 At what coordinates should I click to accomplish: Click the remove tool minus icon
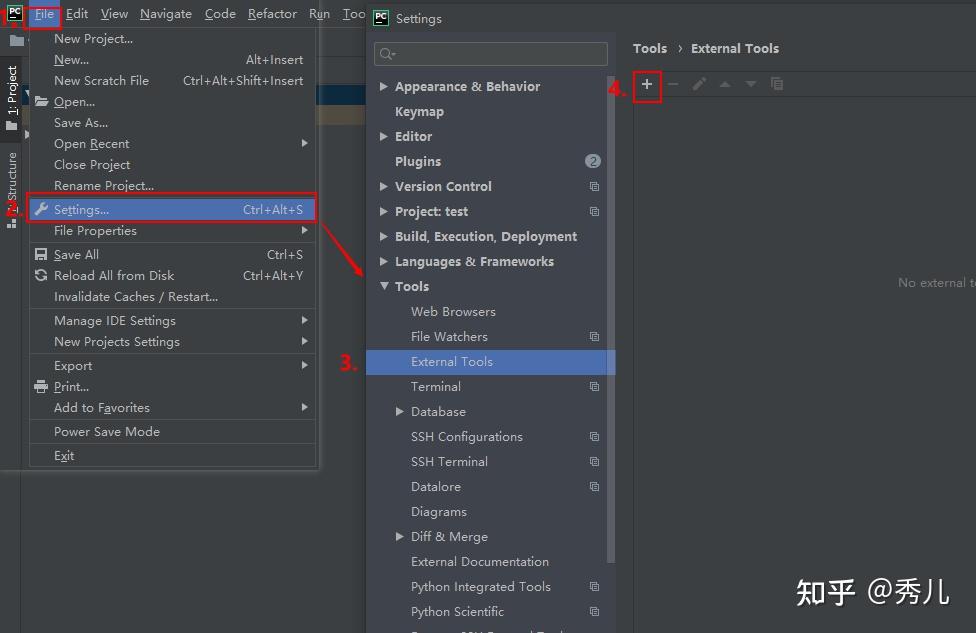click(x=673, y=85)
